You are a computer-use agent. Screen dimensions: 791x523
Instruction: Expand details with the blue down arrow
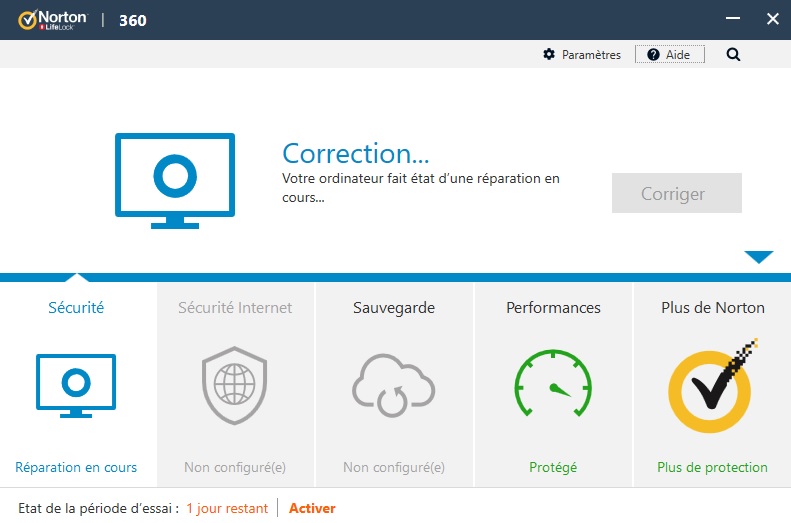pos(759,257)
